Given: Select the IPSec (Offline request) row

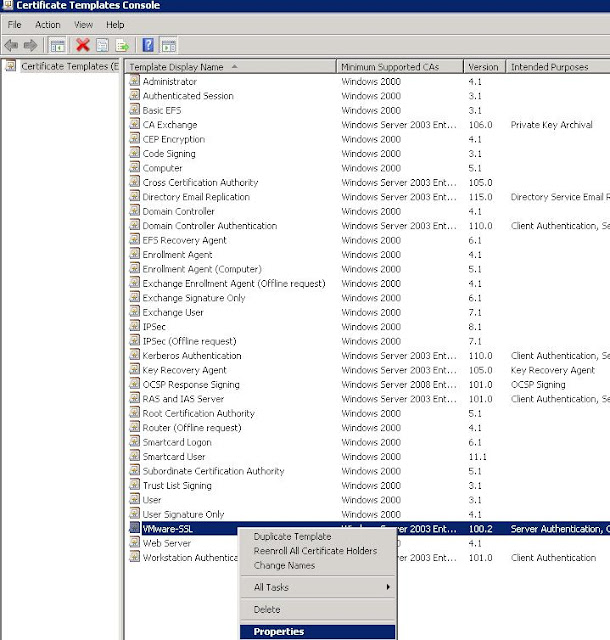Looking at the screenshot, I should (x=367, y=341).
